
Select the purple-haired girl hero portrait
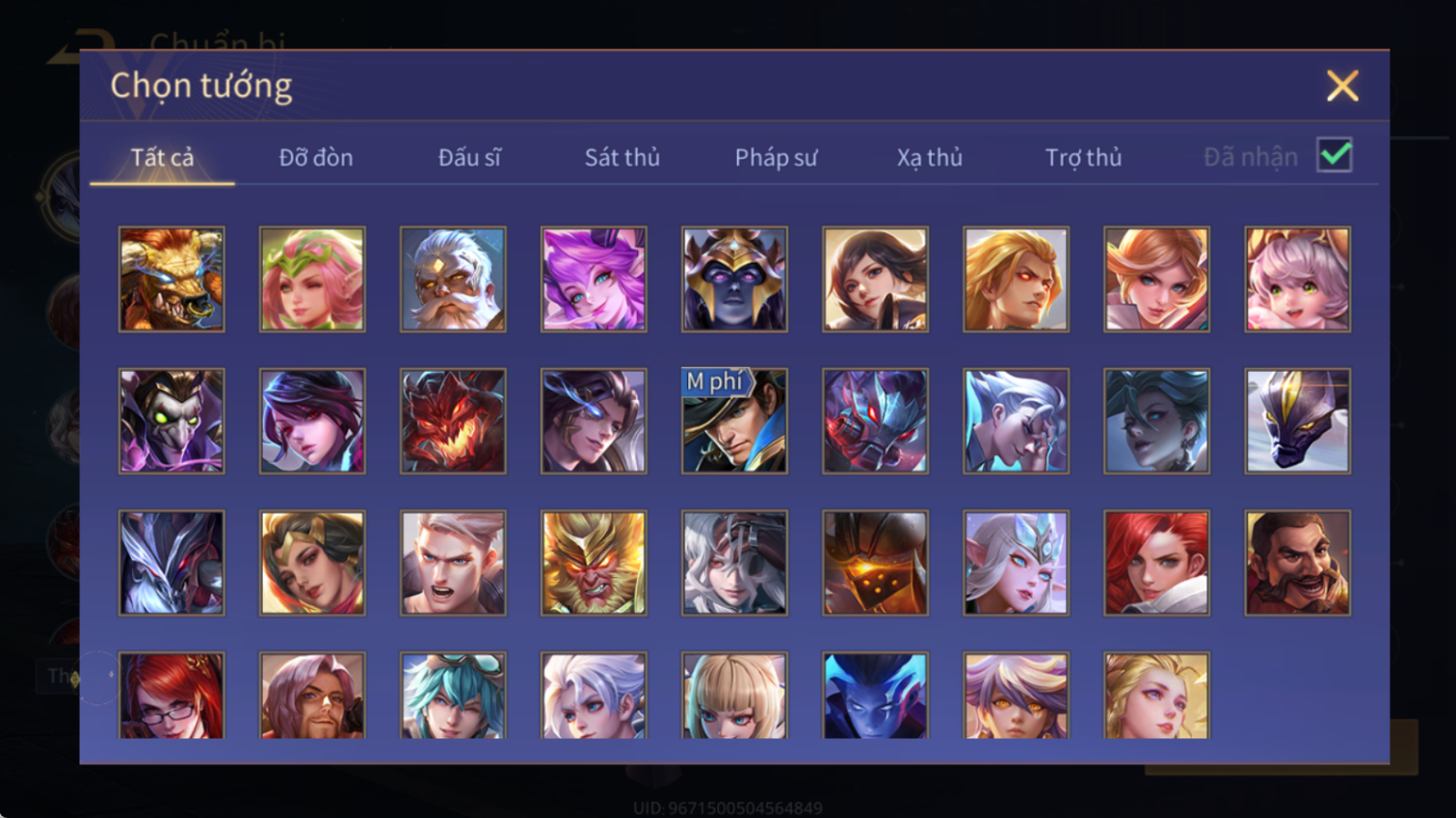coord(594,279)
